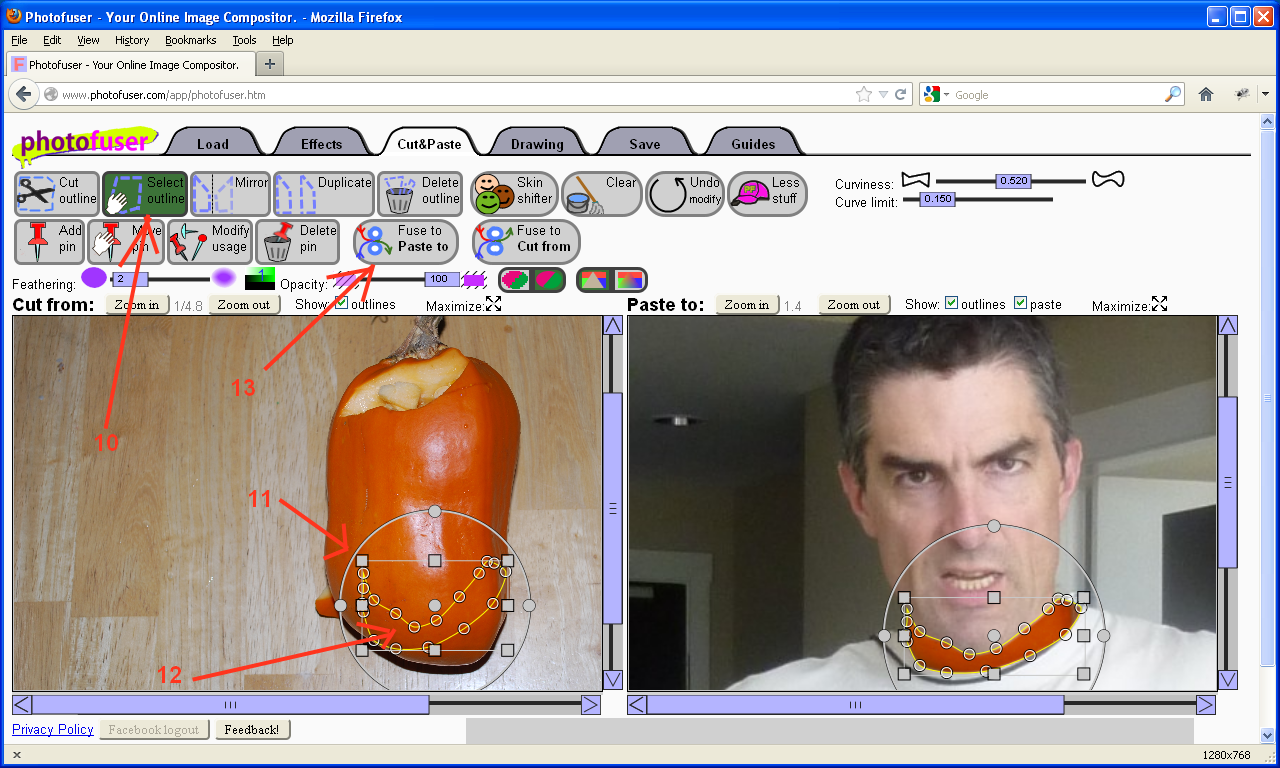Click the Duplicate outline tool

[x=323, y=193]
